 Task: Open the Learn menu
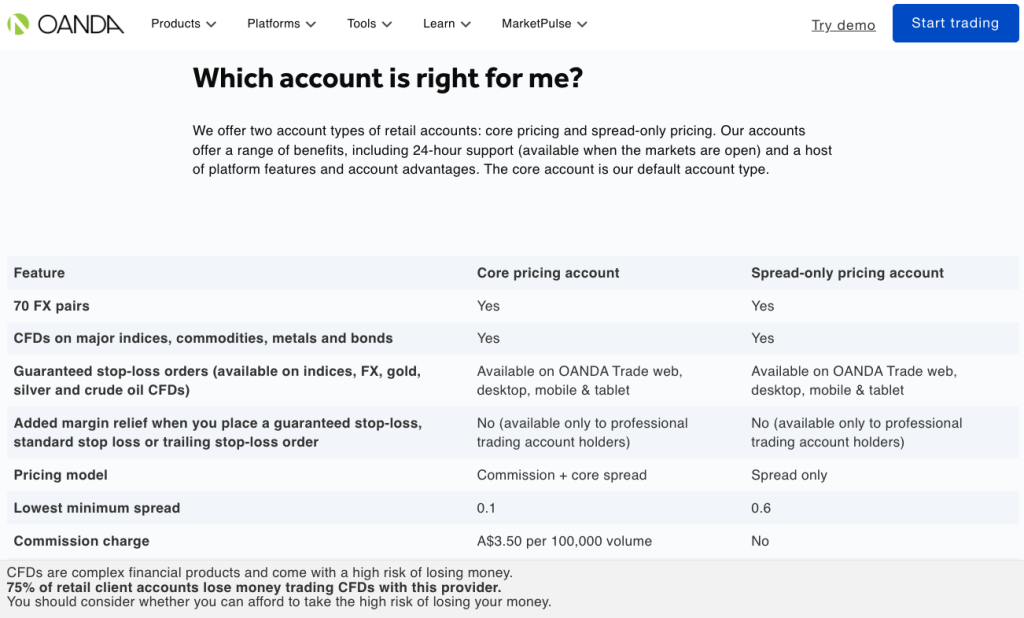(440, 23)
